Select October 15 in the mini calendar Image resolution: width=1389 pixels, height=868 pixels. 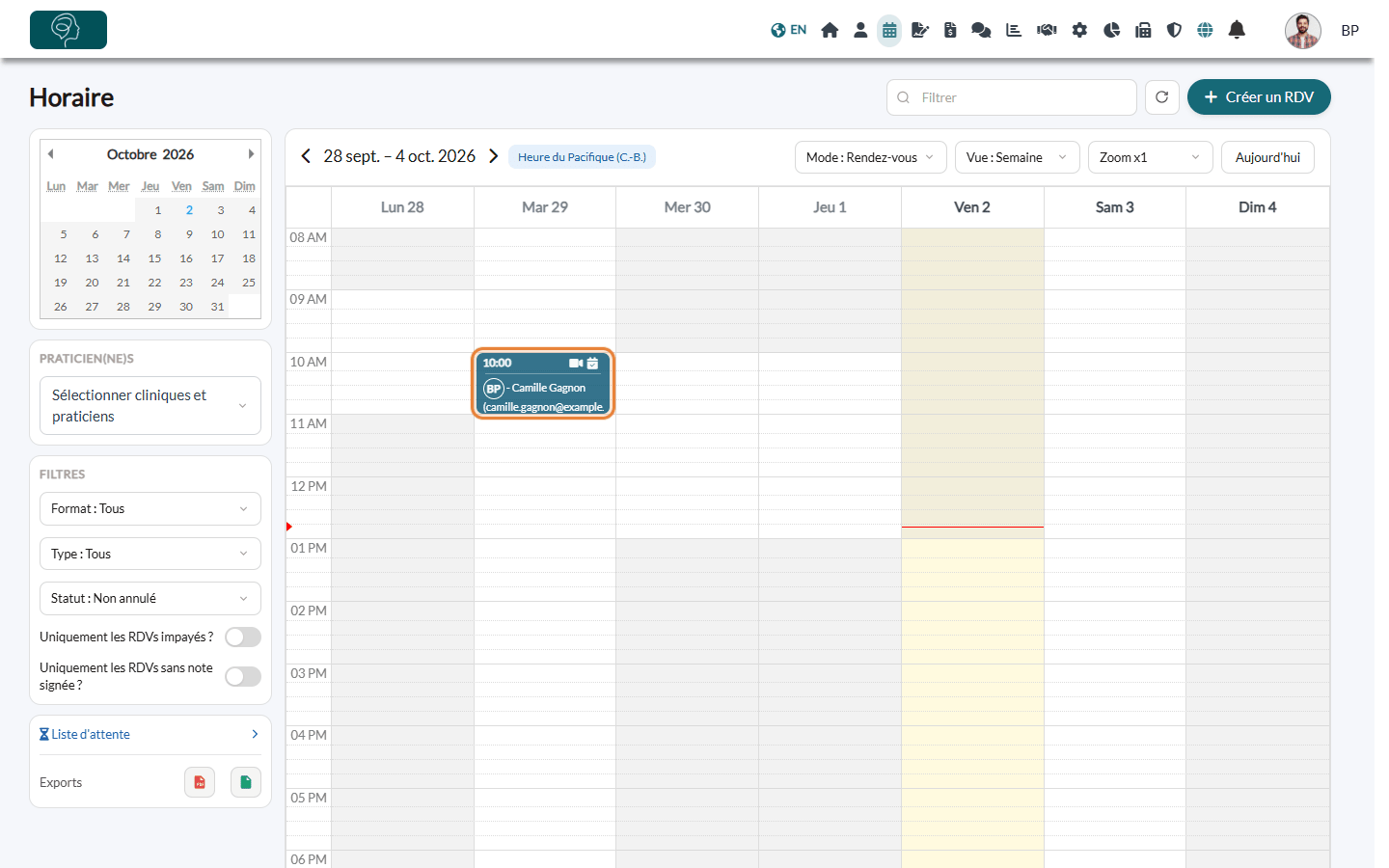point(154,258)
